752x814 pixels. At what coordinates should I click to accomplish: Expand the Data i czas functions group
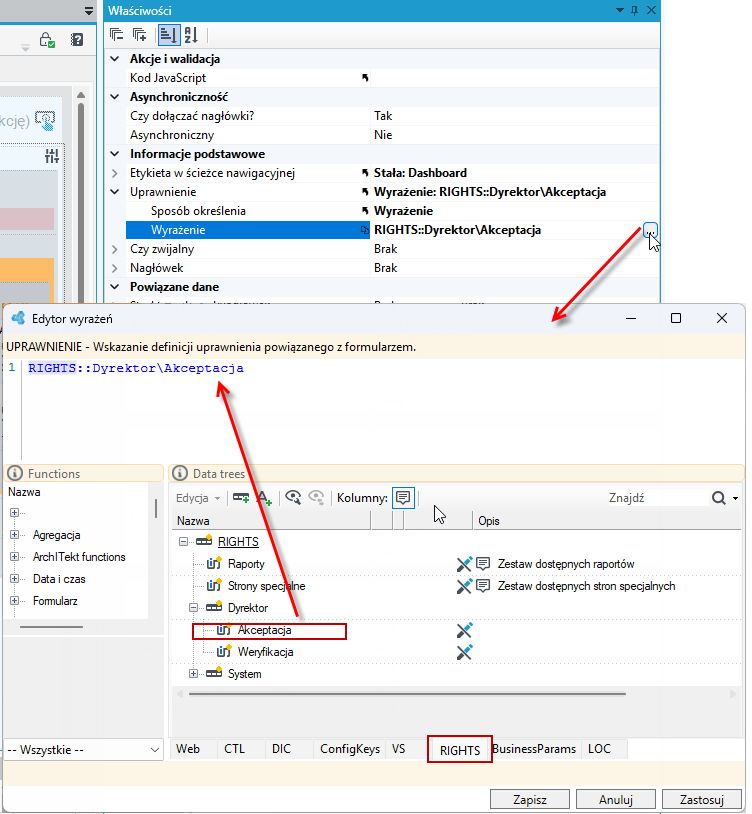pos(14,579)
